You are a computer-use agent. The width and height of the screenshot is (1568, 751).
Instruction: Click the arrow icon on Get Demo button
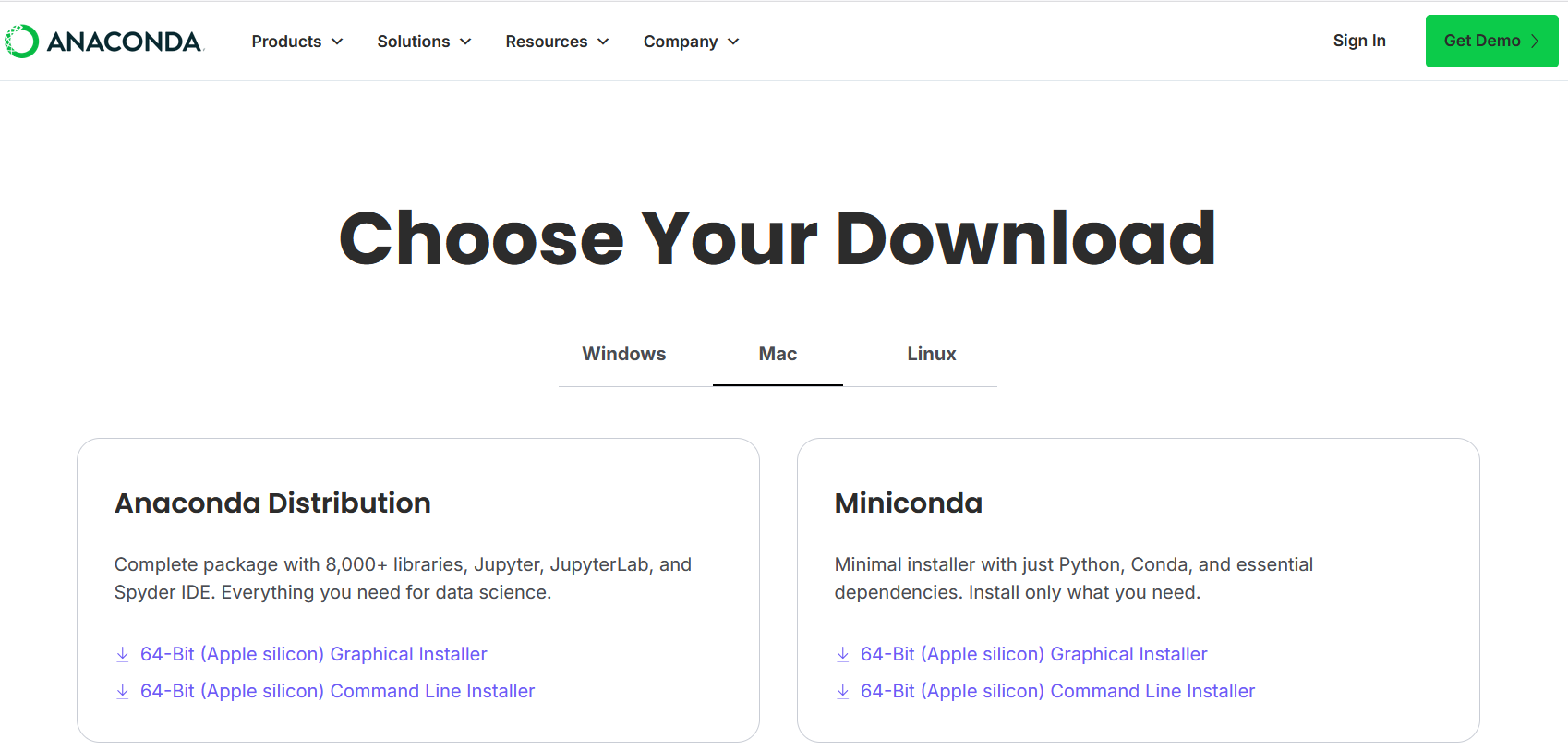pos(1535,41)
